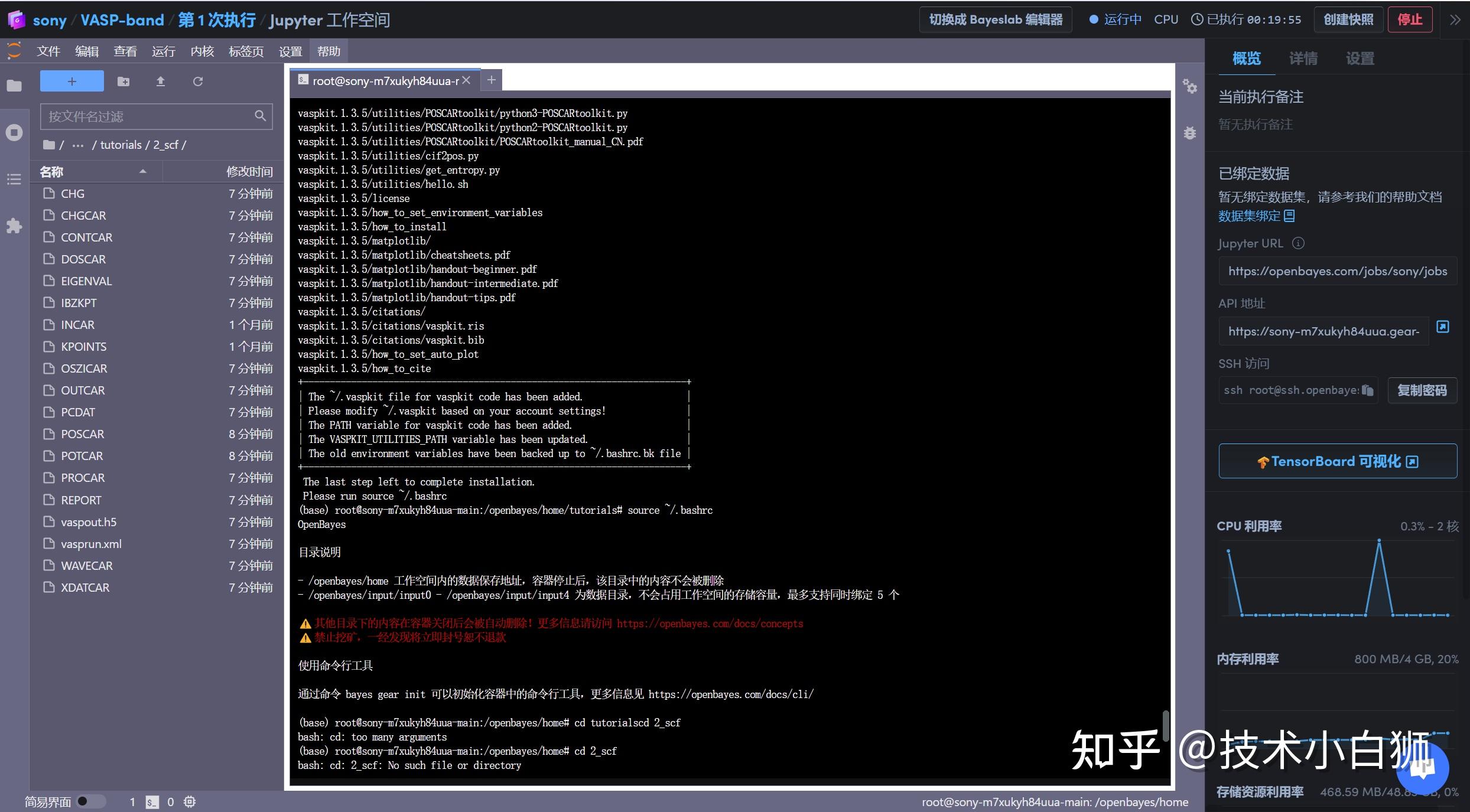The height and width of the screenshot is (812, 1470).
Task: Open the extension manager puzzle icon
Action: 14,226
